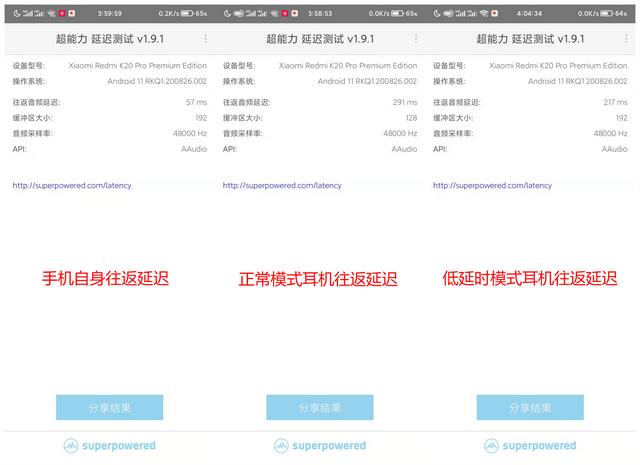Tap title 超能力 延迟测试 v1.9.1 in right screenshot
The height and width of the screenshot is (465, 640).
click(x=530, y=39)
